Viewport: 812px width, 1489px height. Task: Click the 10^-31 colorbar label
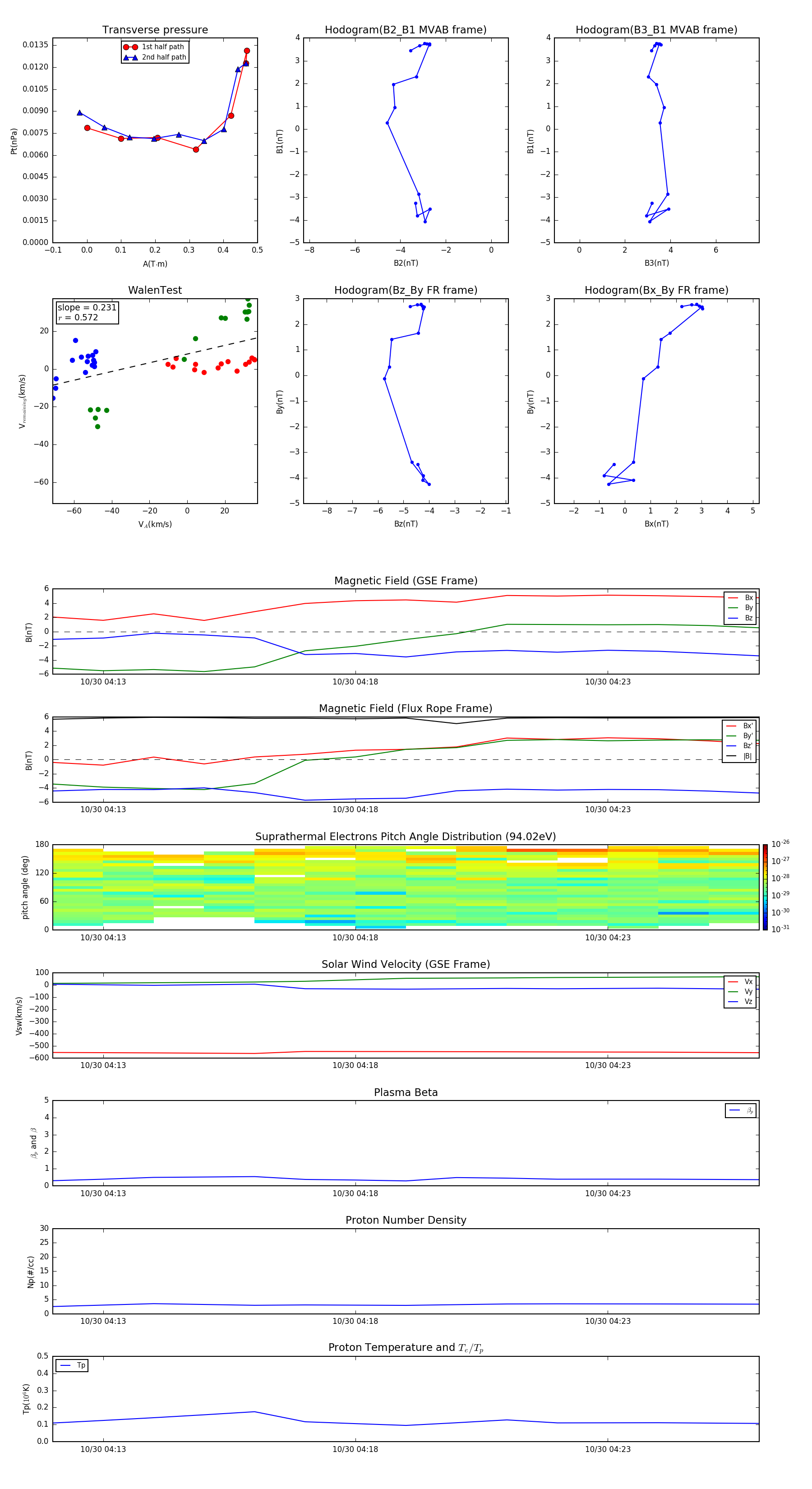[780, 929]
